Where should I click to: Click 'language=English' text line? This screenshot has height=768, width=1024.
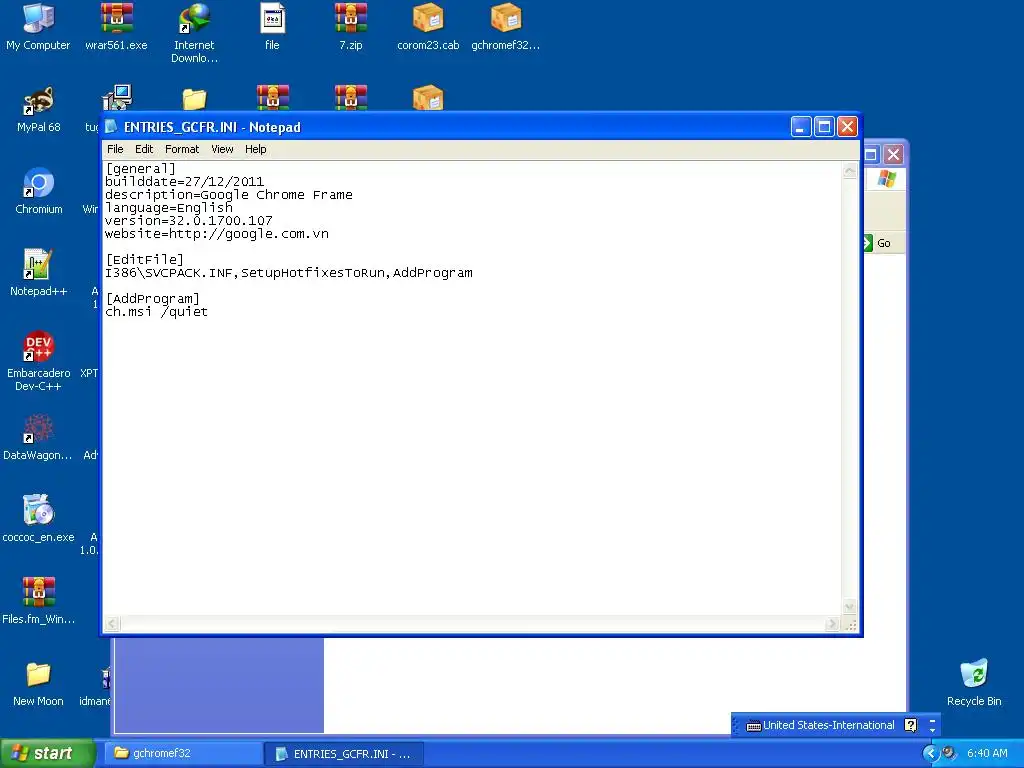[x=168, y=208]
